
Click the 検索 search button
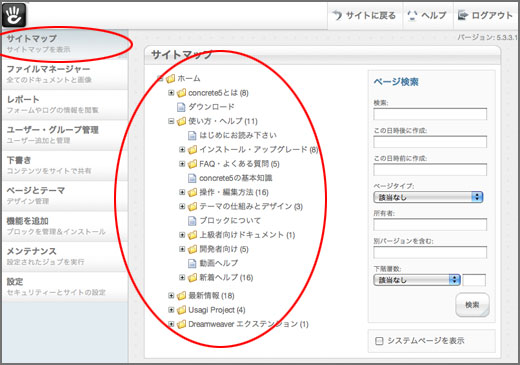coord(472,305)
